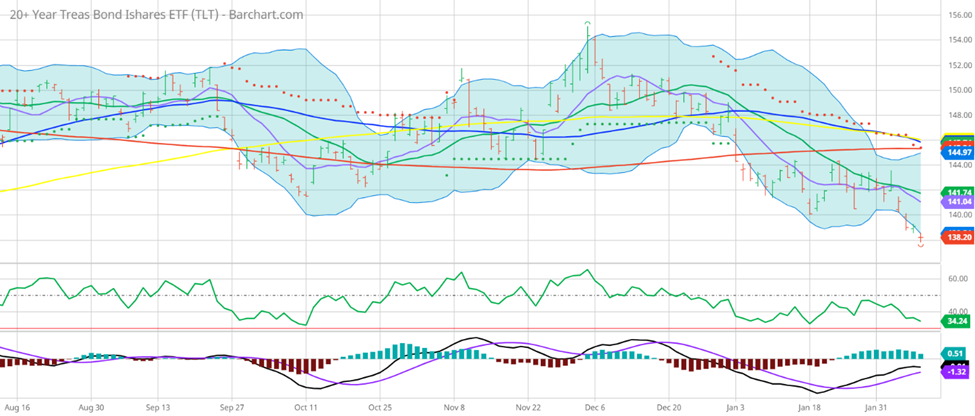This screenshot has width=975, height=416.
Task: Click the 60.00 RSI axis label
Action: pos(959,279)
